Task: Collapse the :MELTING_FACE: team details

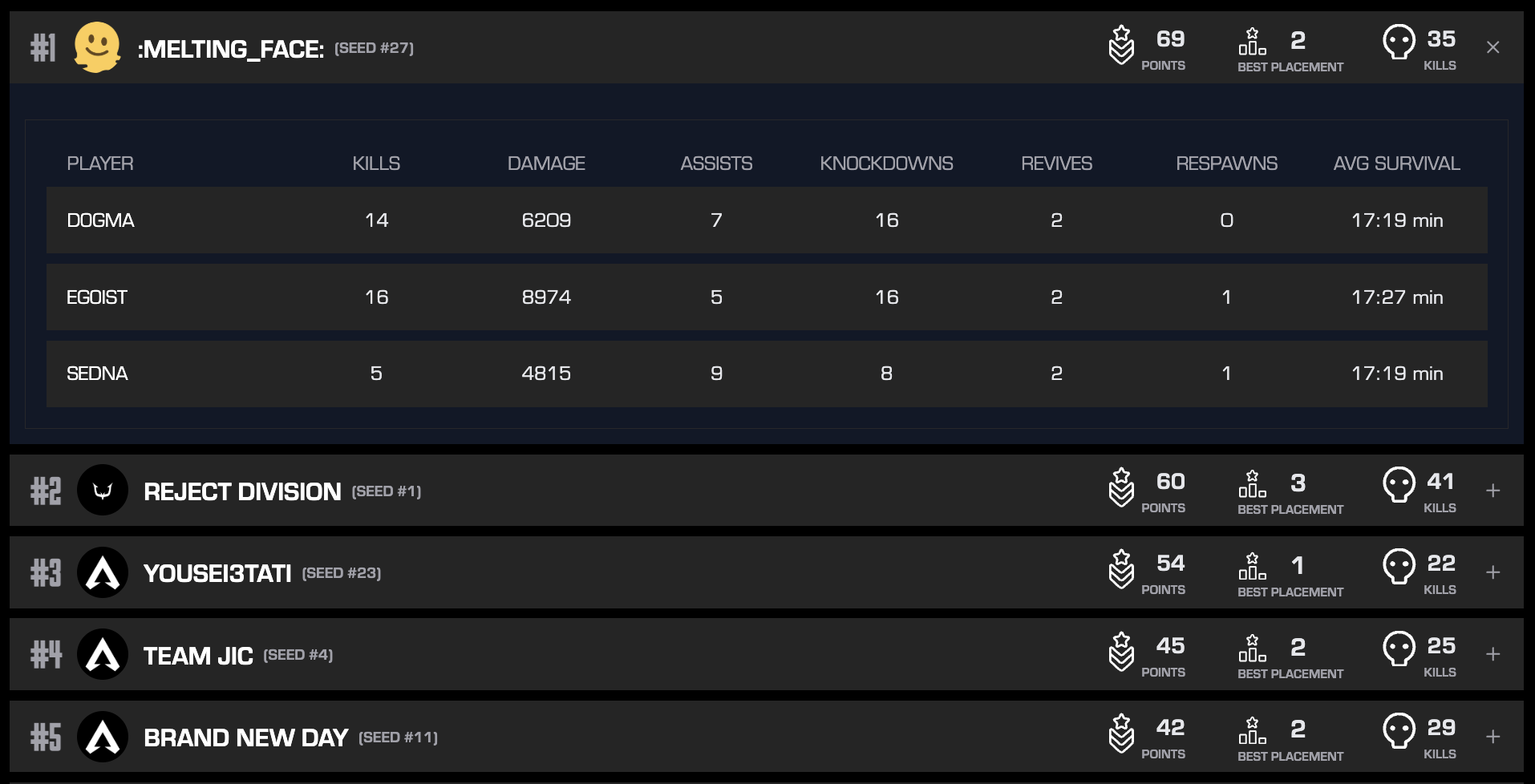Action: coord(1492,47)
